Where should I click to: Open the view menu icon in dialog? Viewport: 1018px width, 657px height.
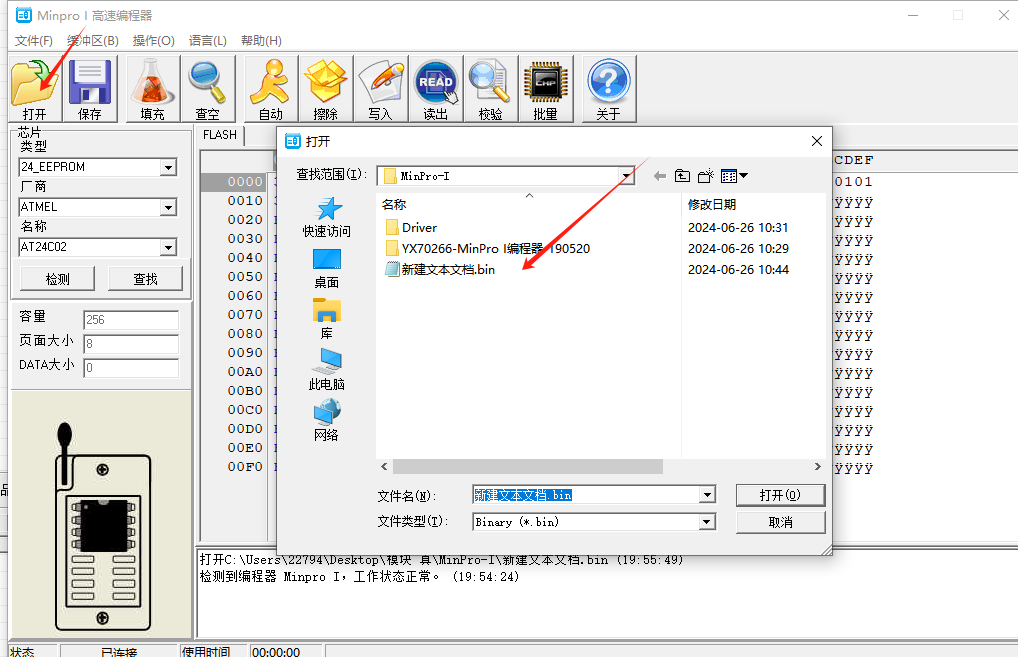(x=734, y=176)
